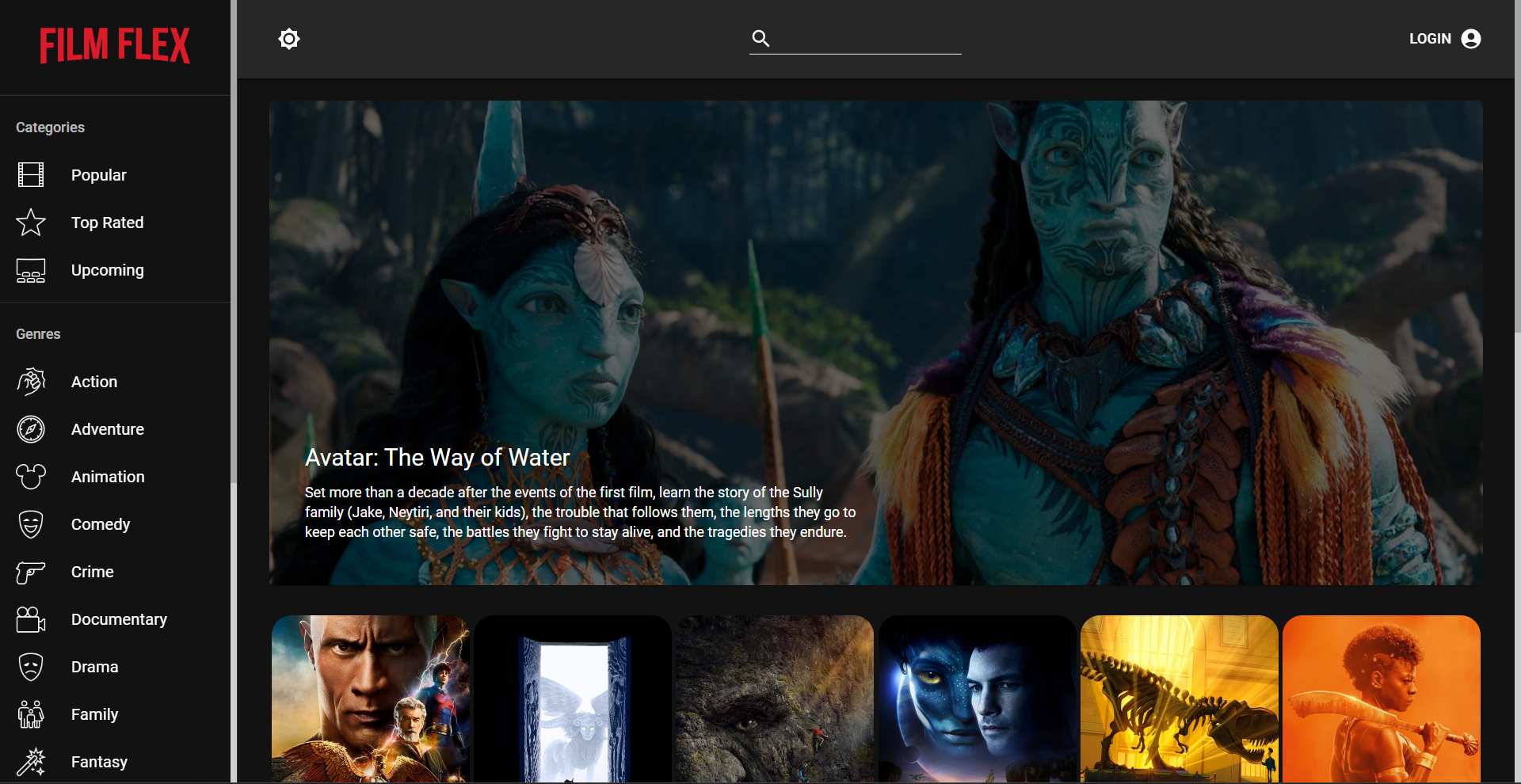
Task: Click the Genres section heading
Action: click(38, 334)
